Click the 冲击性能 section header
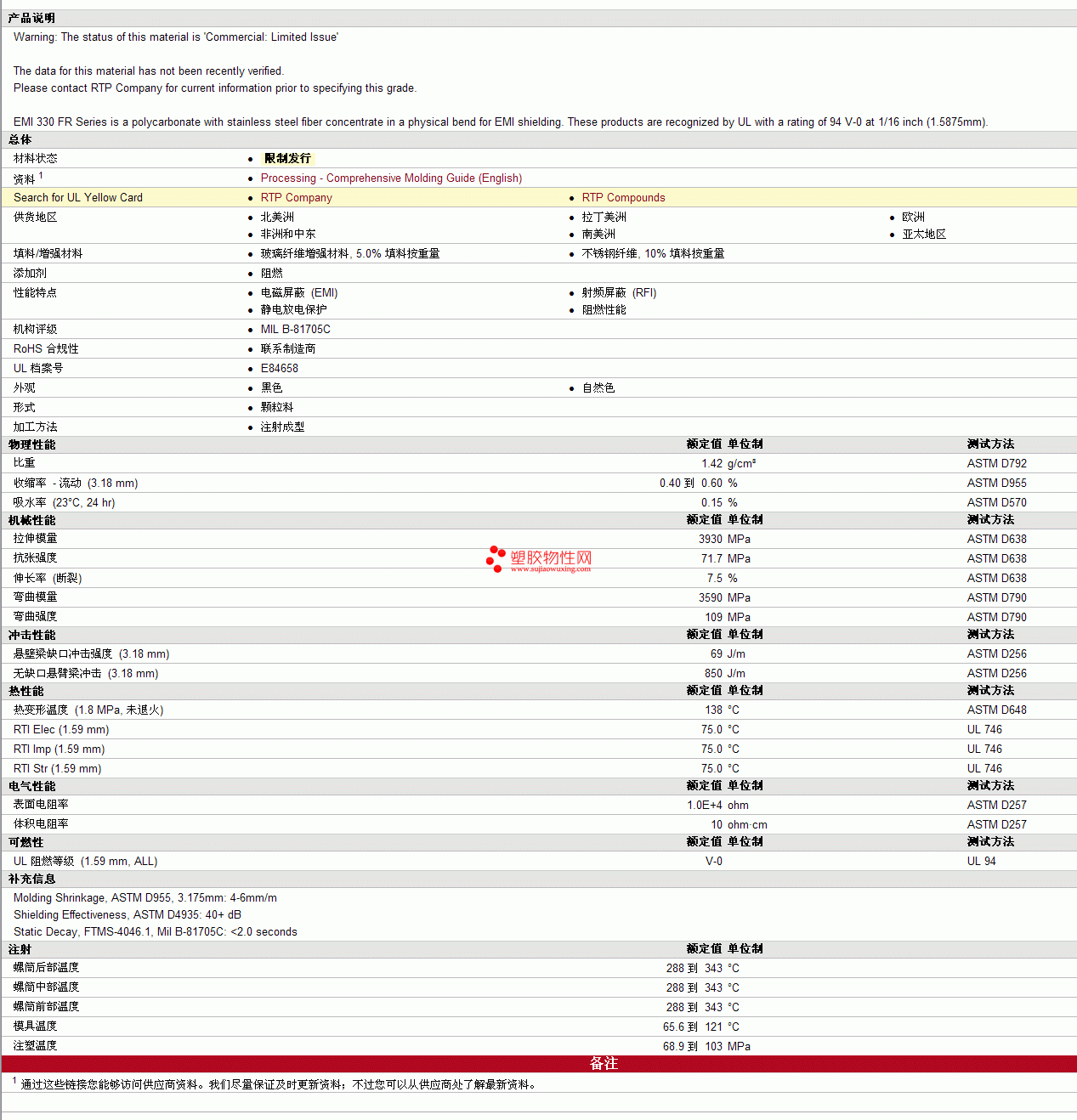 [32, 635]
